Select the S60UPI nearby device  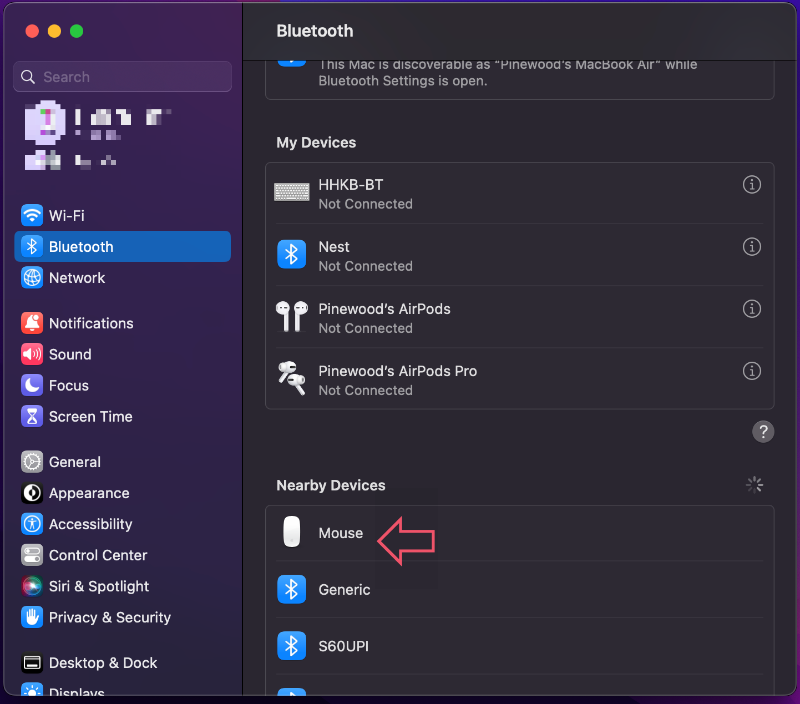coord(519,646)
